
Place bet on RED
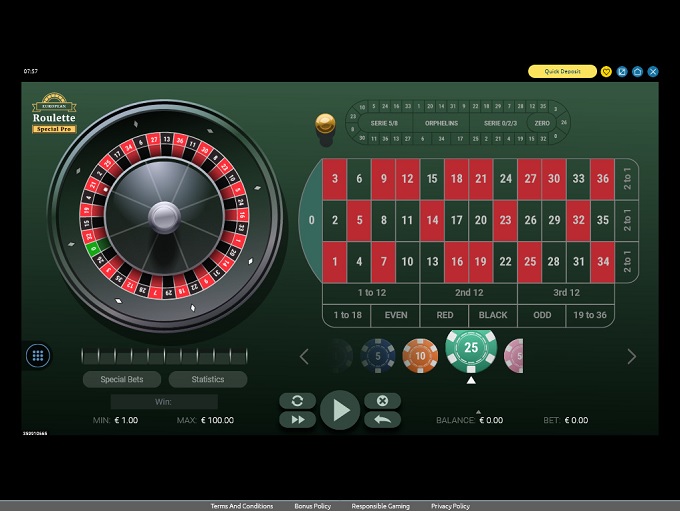click(445, 315)
